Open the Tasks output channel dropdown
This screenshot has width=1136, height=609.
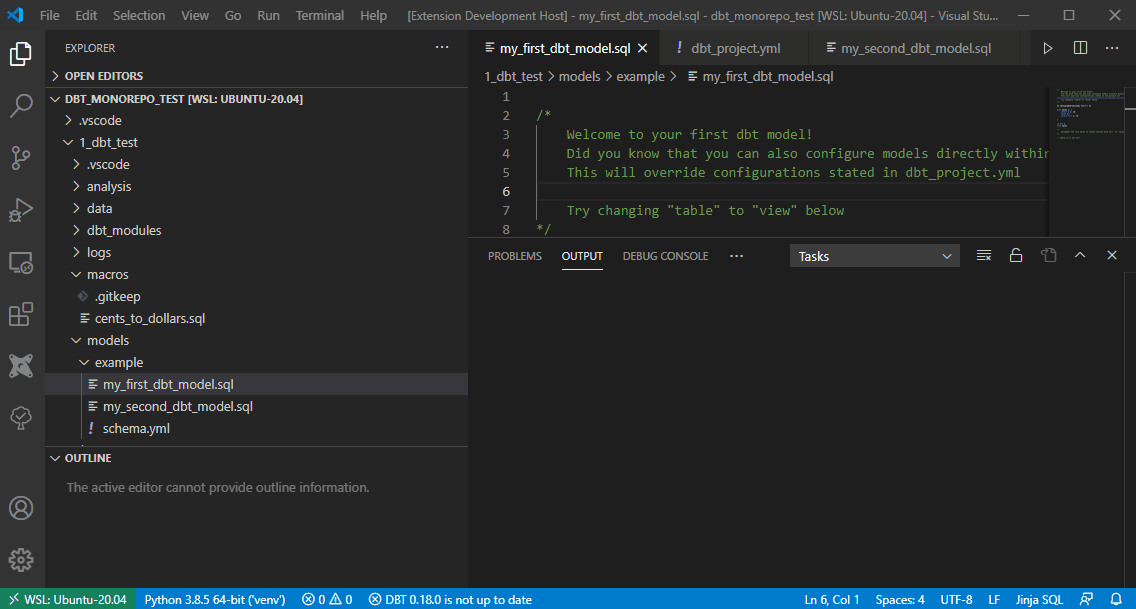click(874, 256)
